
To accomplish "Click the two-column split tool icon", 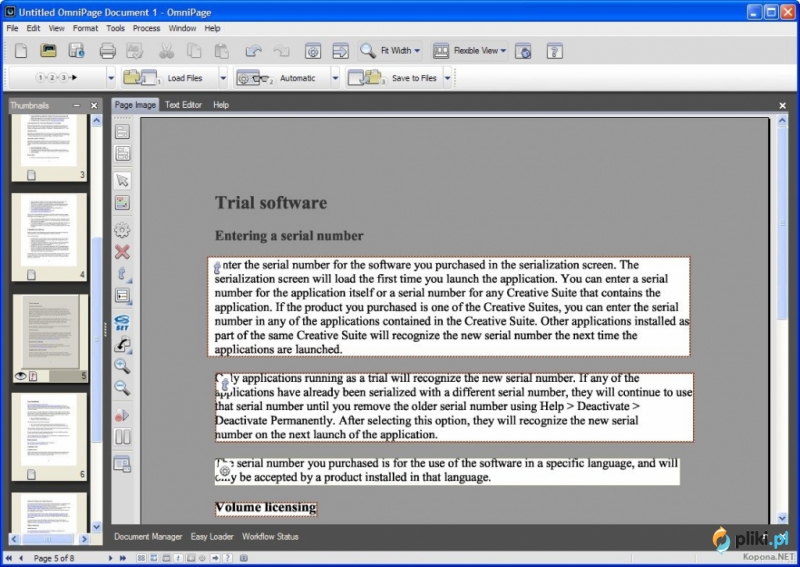I will point(122,437).
